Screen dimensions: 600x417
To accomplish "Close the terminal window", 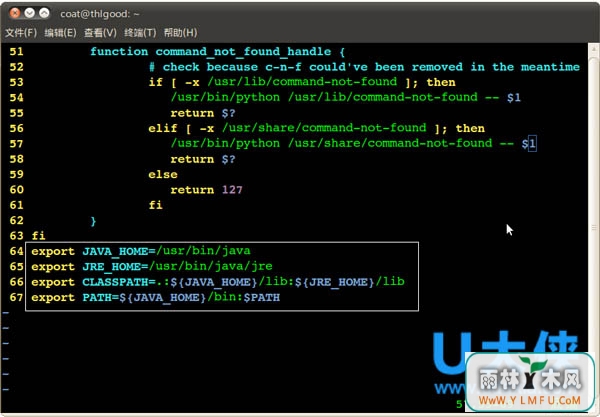I will tap(15, 13).
